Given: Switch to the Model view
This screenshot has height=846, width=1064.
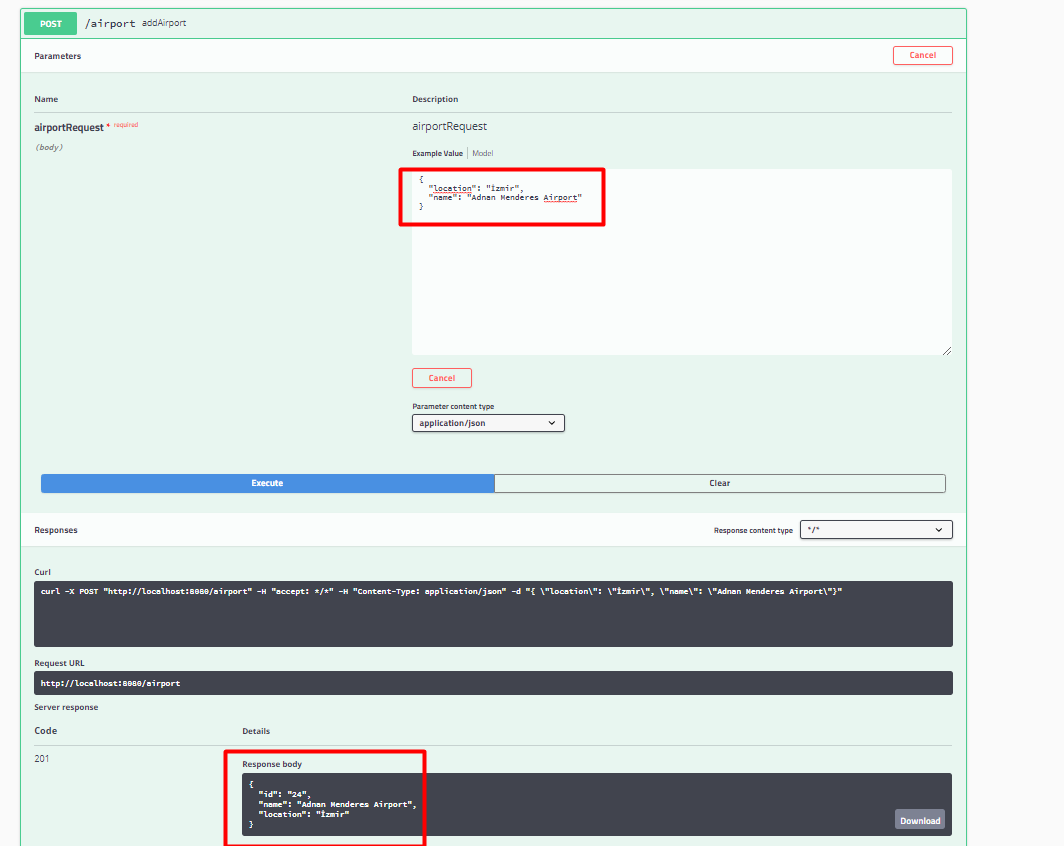Looking at the screenshot, I should click(482, 152).
